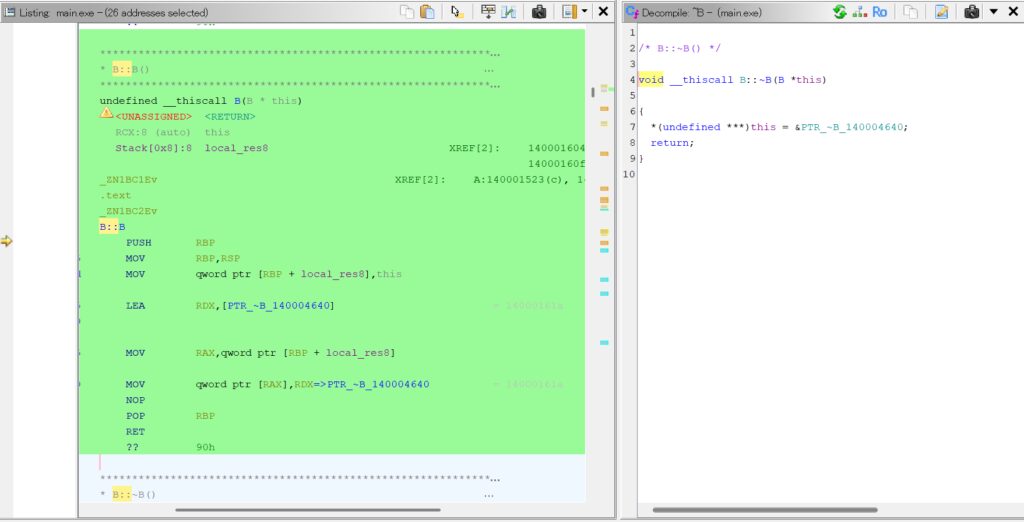
Task: Click the horizontal scrollbar under Listing
Action: point(308,510)
